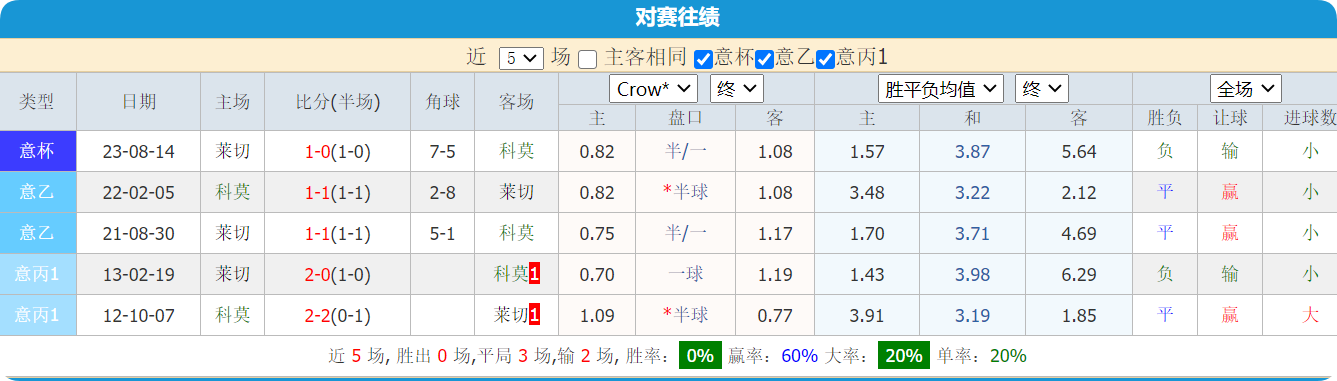Open home team 莱切 in the 13-02-19 row
1337x381 pixels.
[233, 275]
